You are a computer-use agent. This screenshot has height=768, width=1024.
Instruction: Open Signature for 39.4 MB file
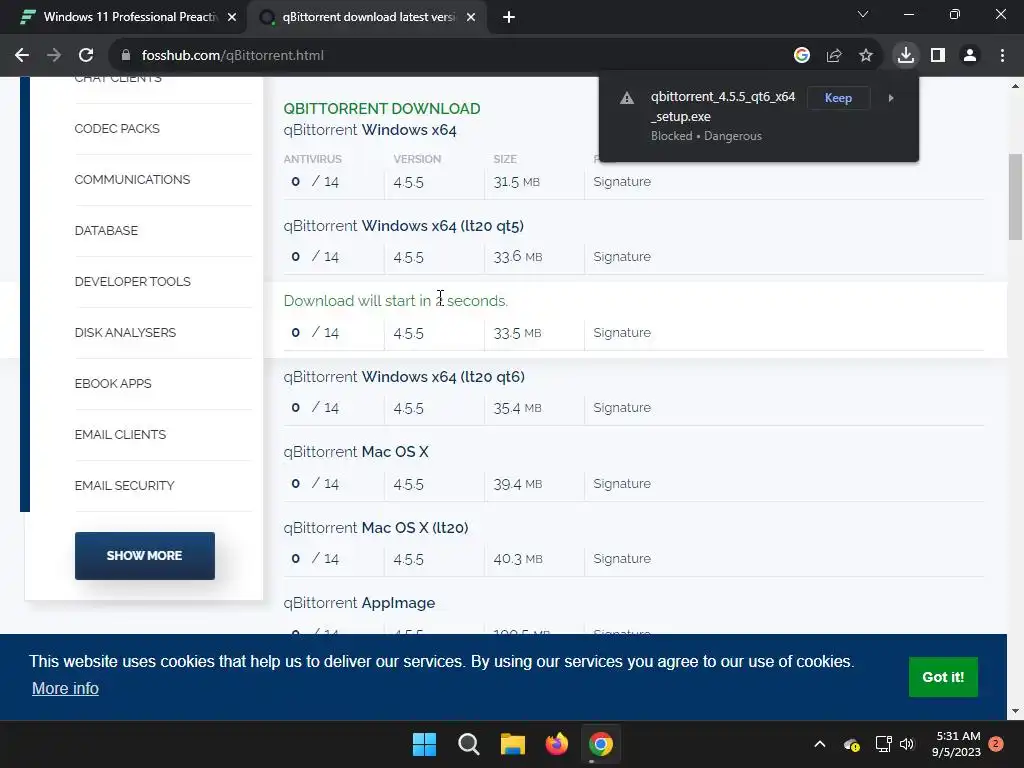tap(622, 483)
